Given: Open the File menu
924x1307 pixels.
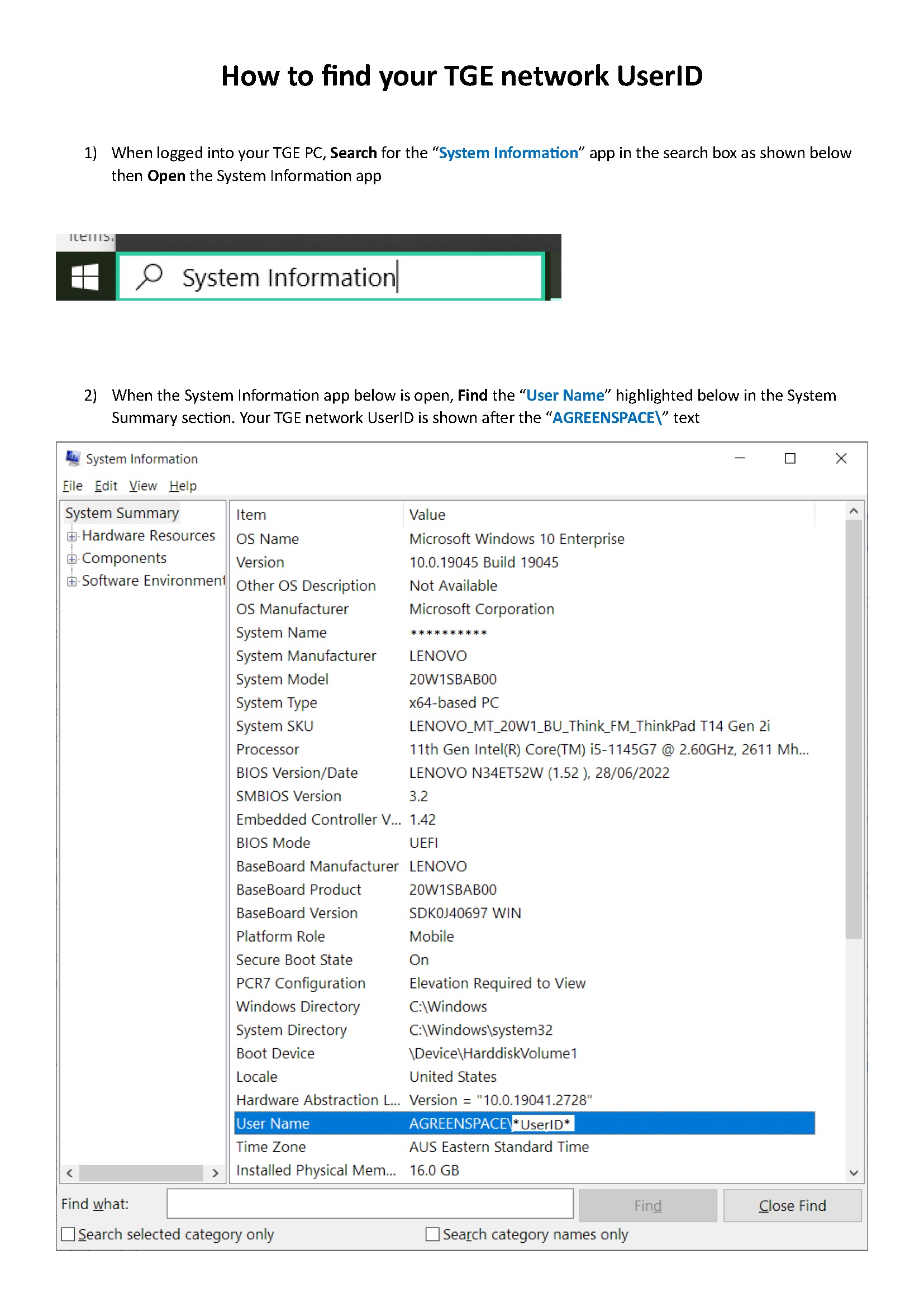Looking at the screenshot, I should (x=72, y=486).
